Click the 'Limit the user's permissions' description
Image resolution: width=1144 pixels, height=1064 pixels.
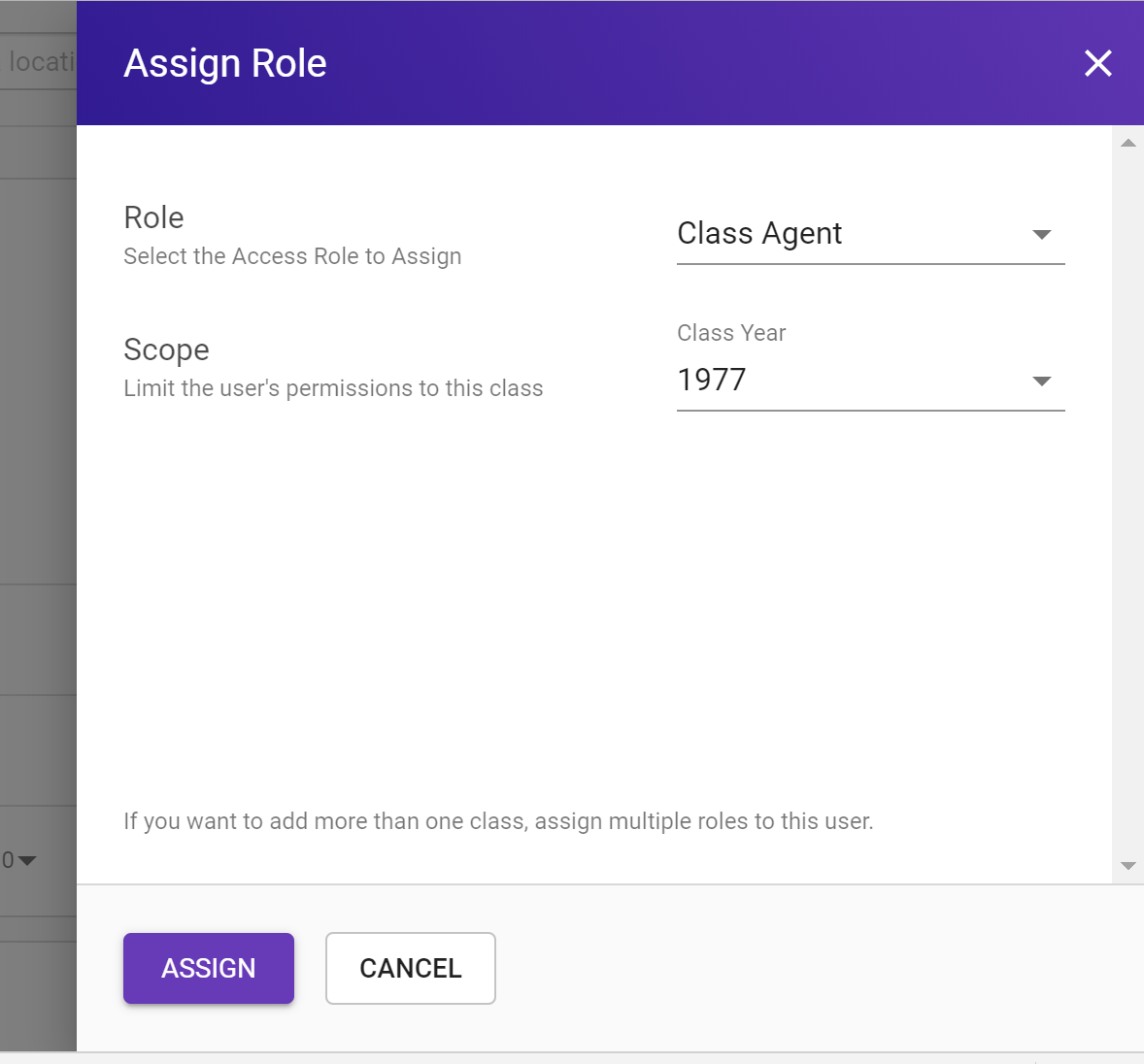pos(333,388)
